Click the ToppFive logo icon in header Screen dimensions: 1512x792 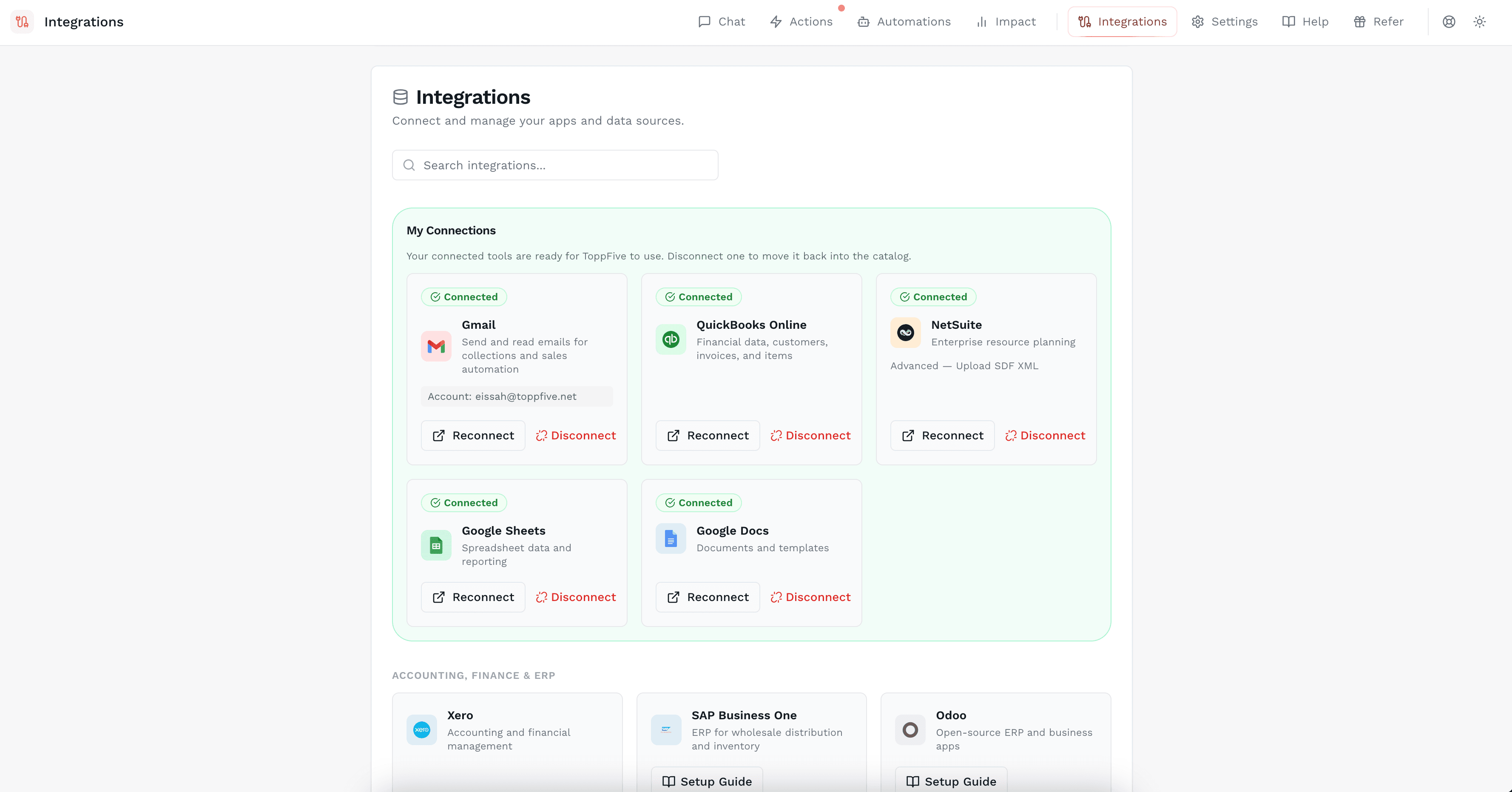pyautogui.click(x=22, y=22)
